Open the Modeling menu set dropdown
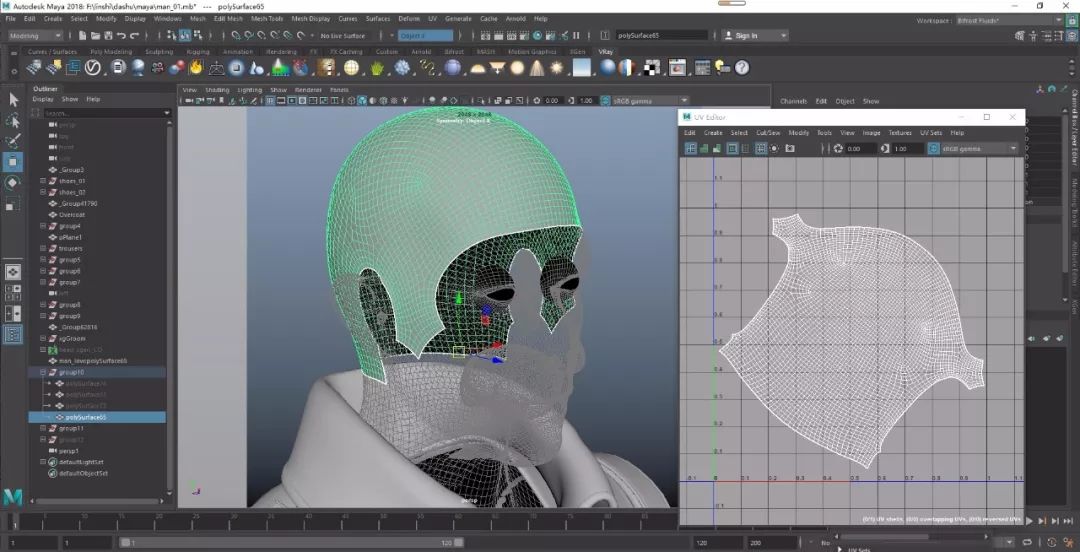 tap(34, 35)
